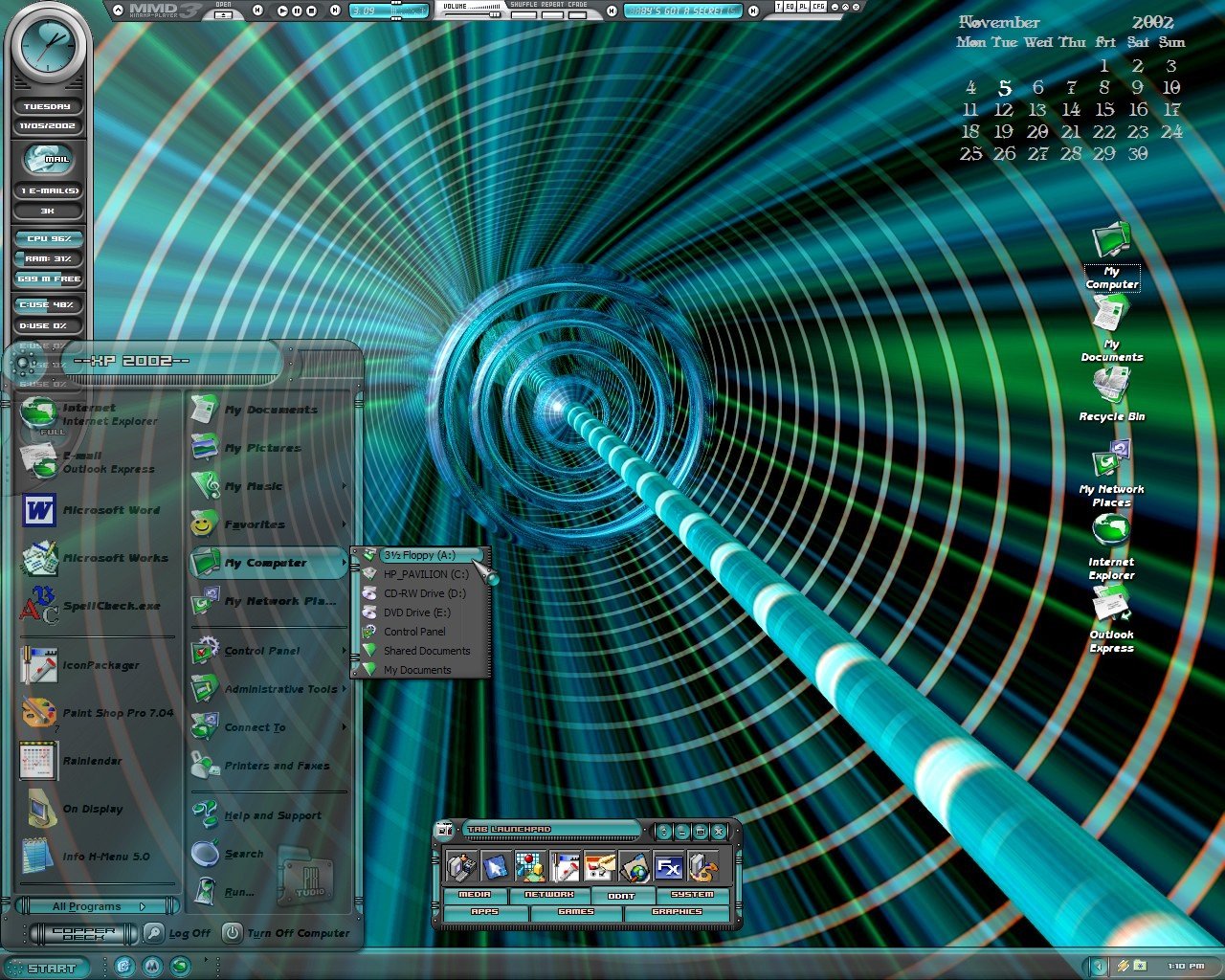The width and height of the screenshot is (1225, 980).
Task: Click the Stop button in MMD3 player
Action: pyautogui.click(x=312, y=11)
